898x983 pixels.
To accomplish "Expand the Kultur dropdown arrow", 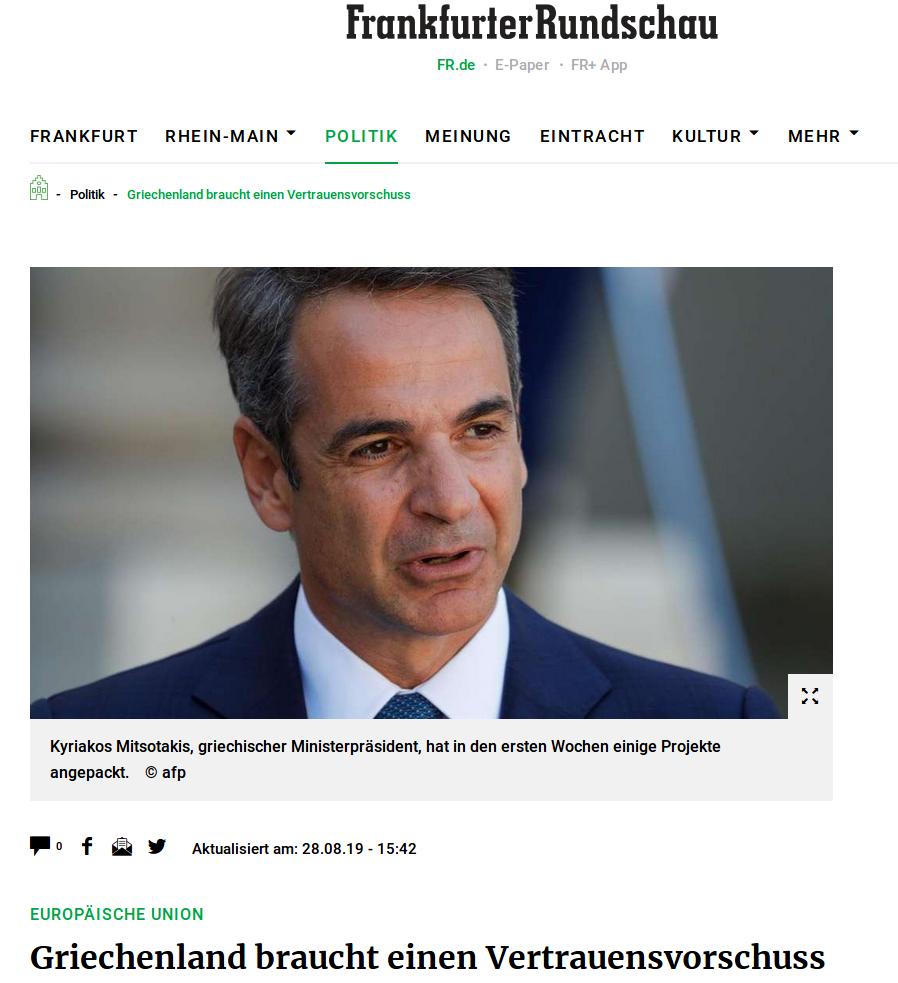I will [x=754, y=134].
